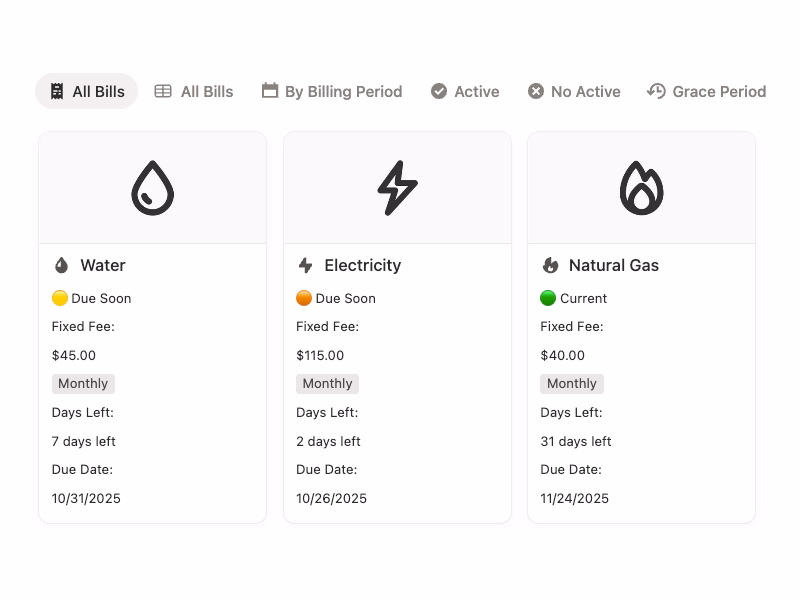Select the By Billing Period tab
The width and height of the screenshot is (800, 600).
coord(332,91)
